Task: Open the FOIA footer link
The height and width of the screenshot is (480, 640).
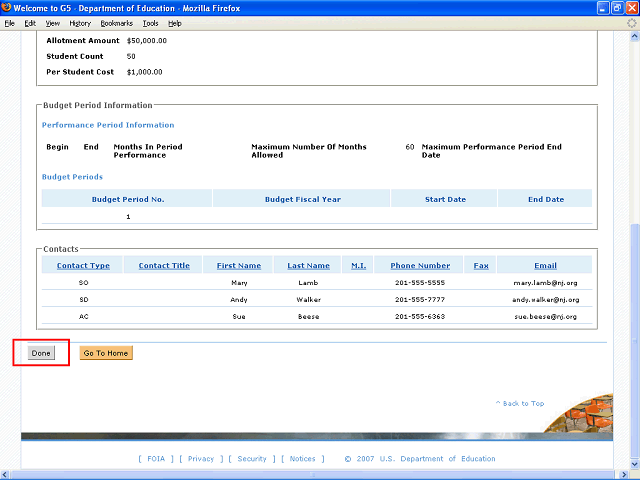Action: (x=155, y=459)
